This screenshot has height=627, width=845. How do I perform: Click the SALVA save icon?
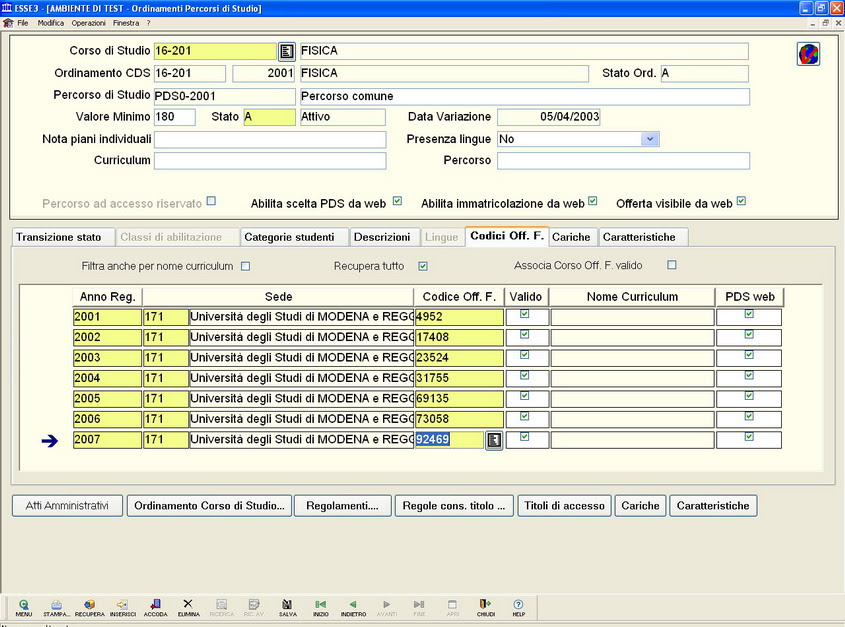287,608
